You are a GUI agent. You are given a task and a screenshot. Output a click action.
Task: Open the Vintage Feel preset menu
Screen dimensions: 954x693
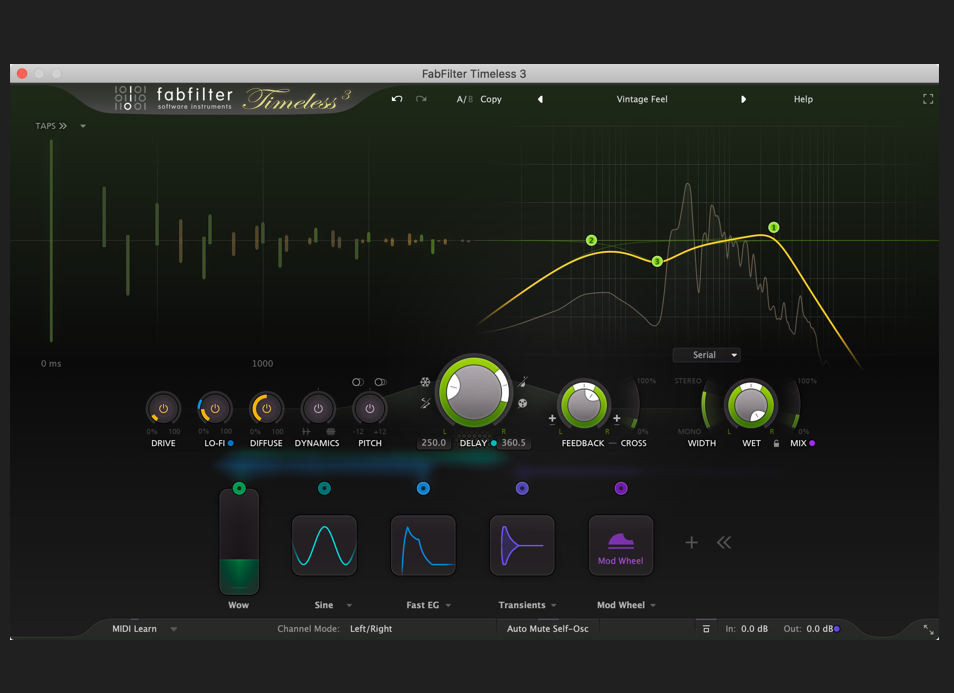[x=642, y=99]
